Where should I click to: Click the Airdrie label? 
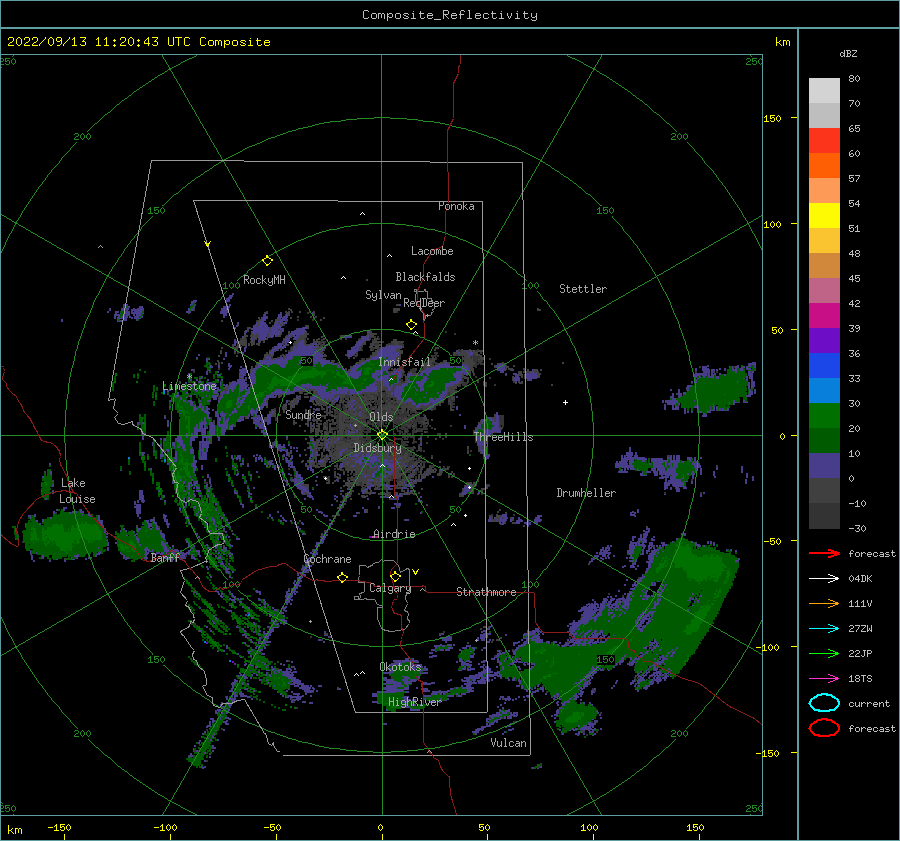tap(394, 534)
